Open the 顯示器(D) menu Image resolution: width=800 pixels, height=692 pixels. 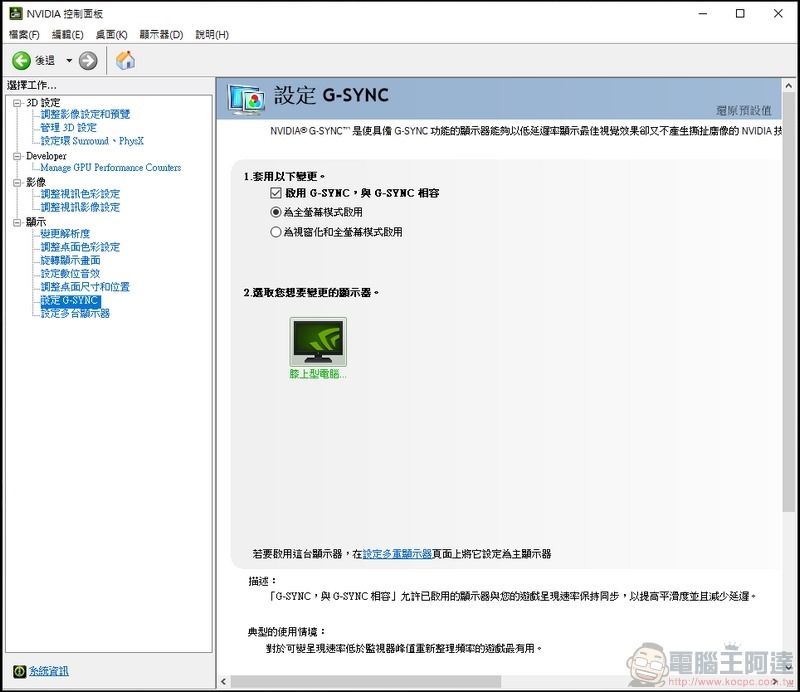(x=161, y=35)
